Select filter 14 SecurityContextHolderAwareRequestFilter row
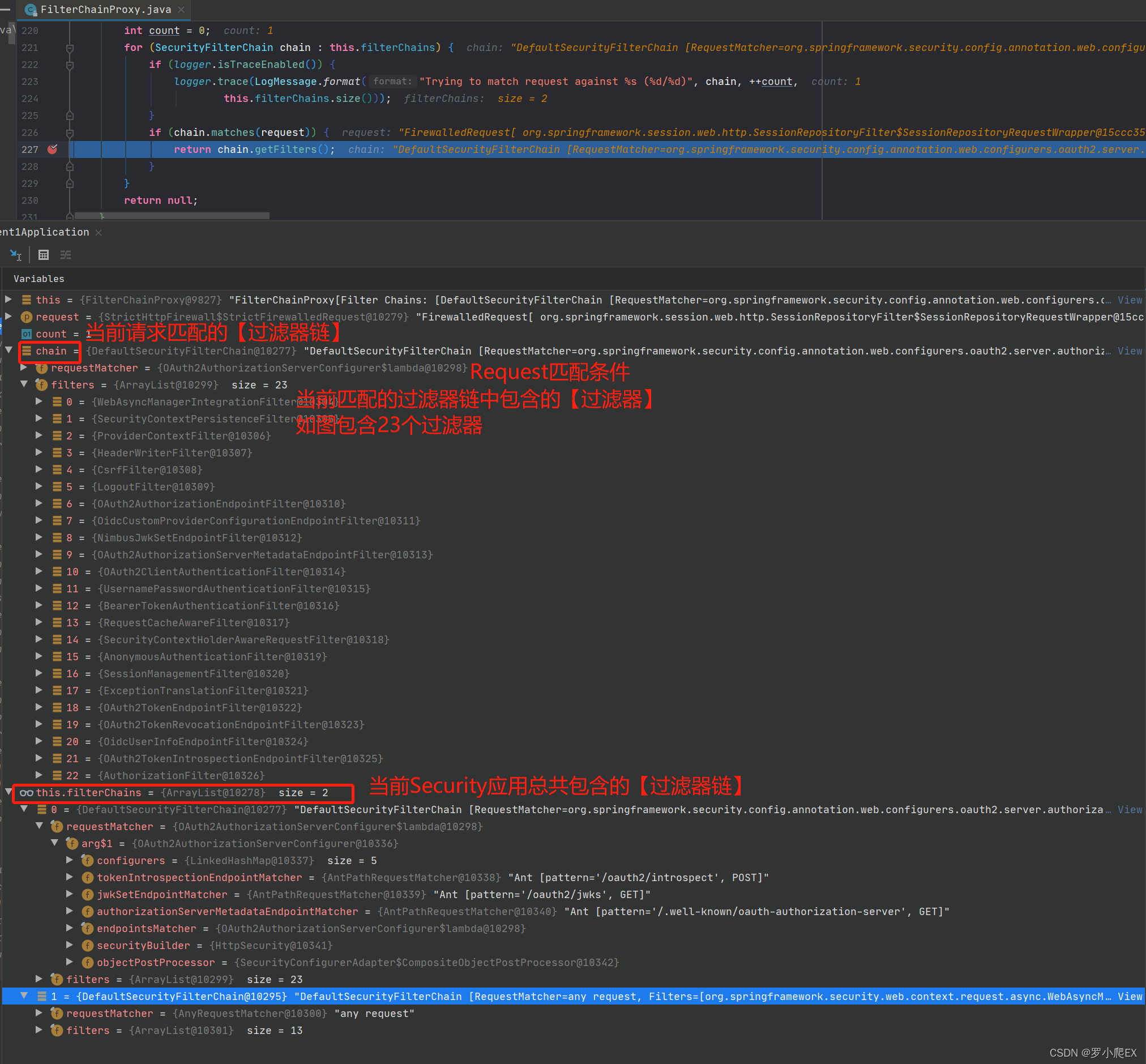Viewport: 1146px width, 1064px height. point(574,640)
